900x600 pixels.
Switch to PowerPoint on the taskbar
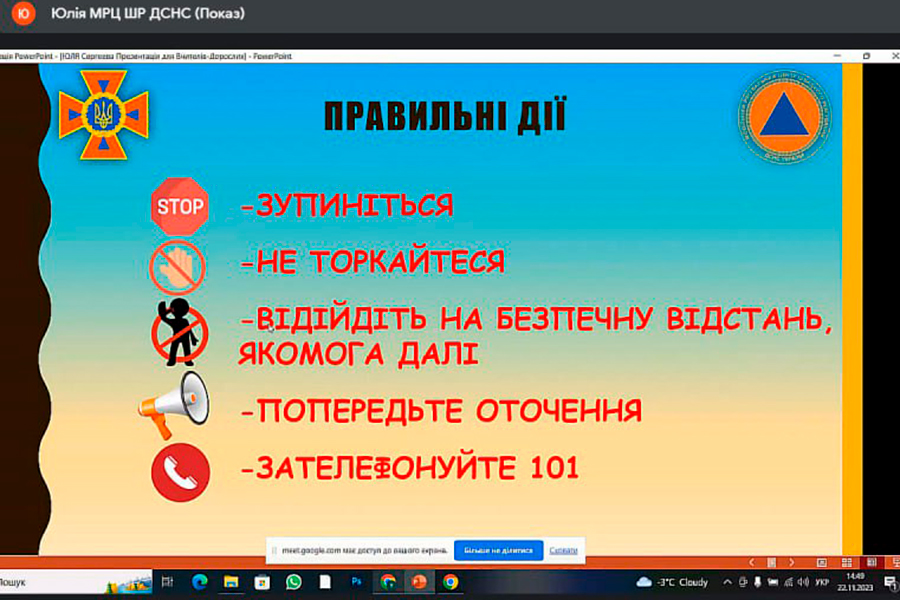tap(419, 582)
